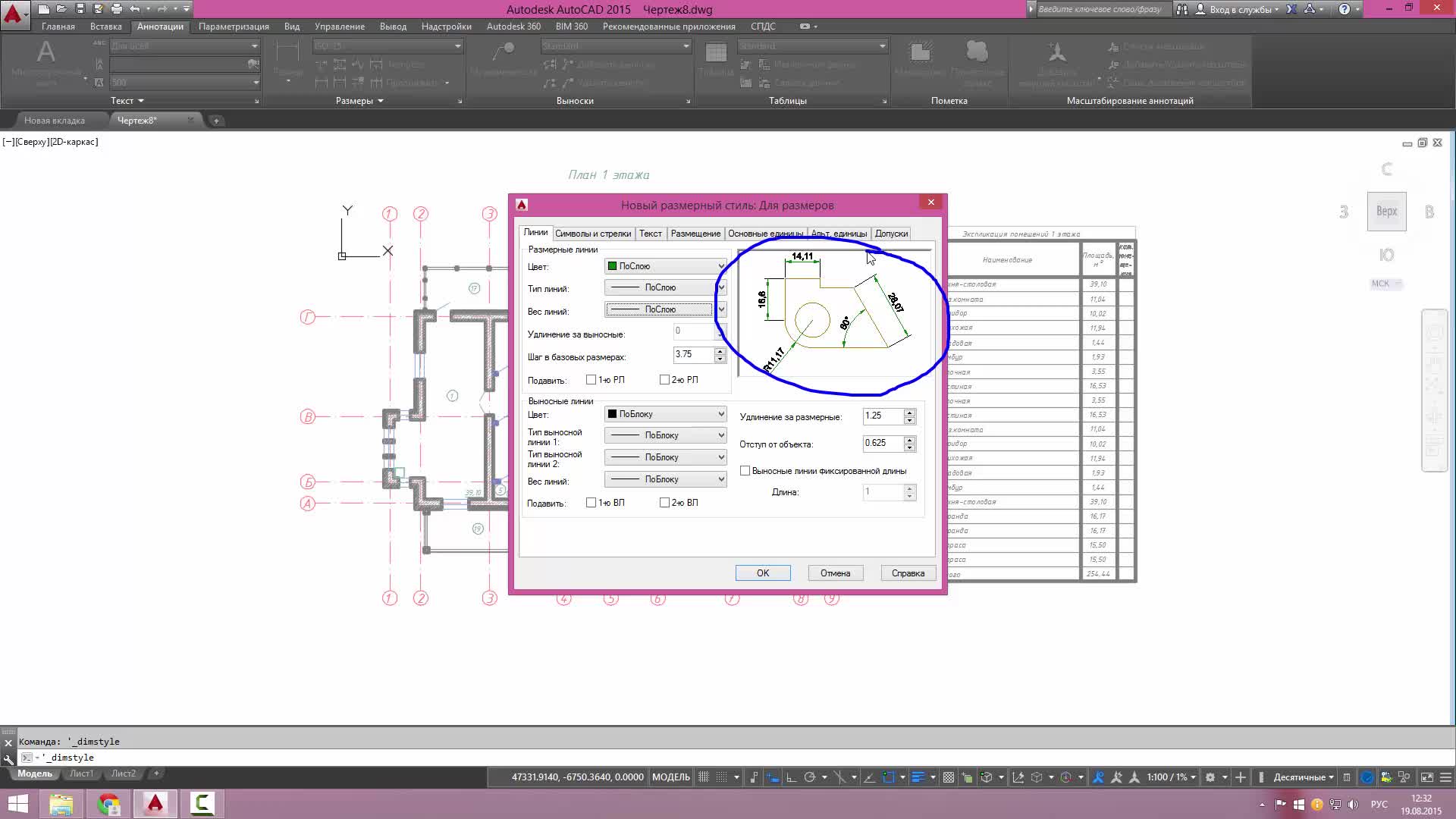Image resolution: width=1456 pixels, height=819 pixels.
Task: Open dimension line Тип линий dropdown
Action: (x=665, y=287)
